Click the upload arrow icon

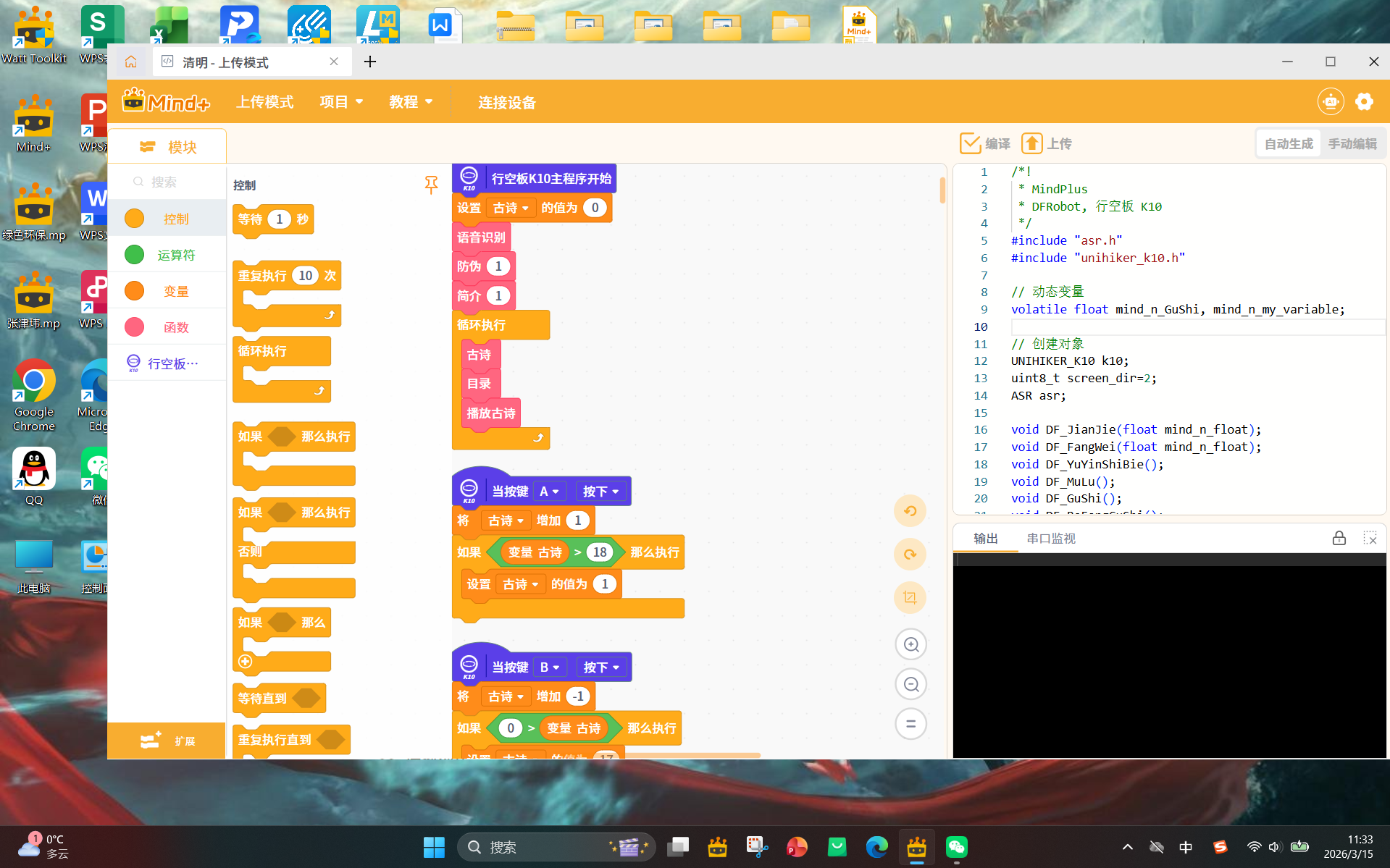(1031, 143)
